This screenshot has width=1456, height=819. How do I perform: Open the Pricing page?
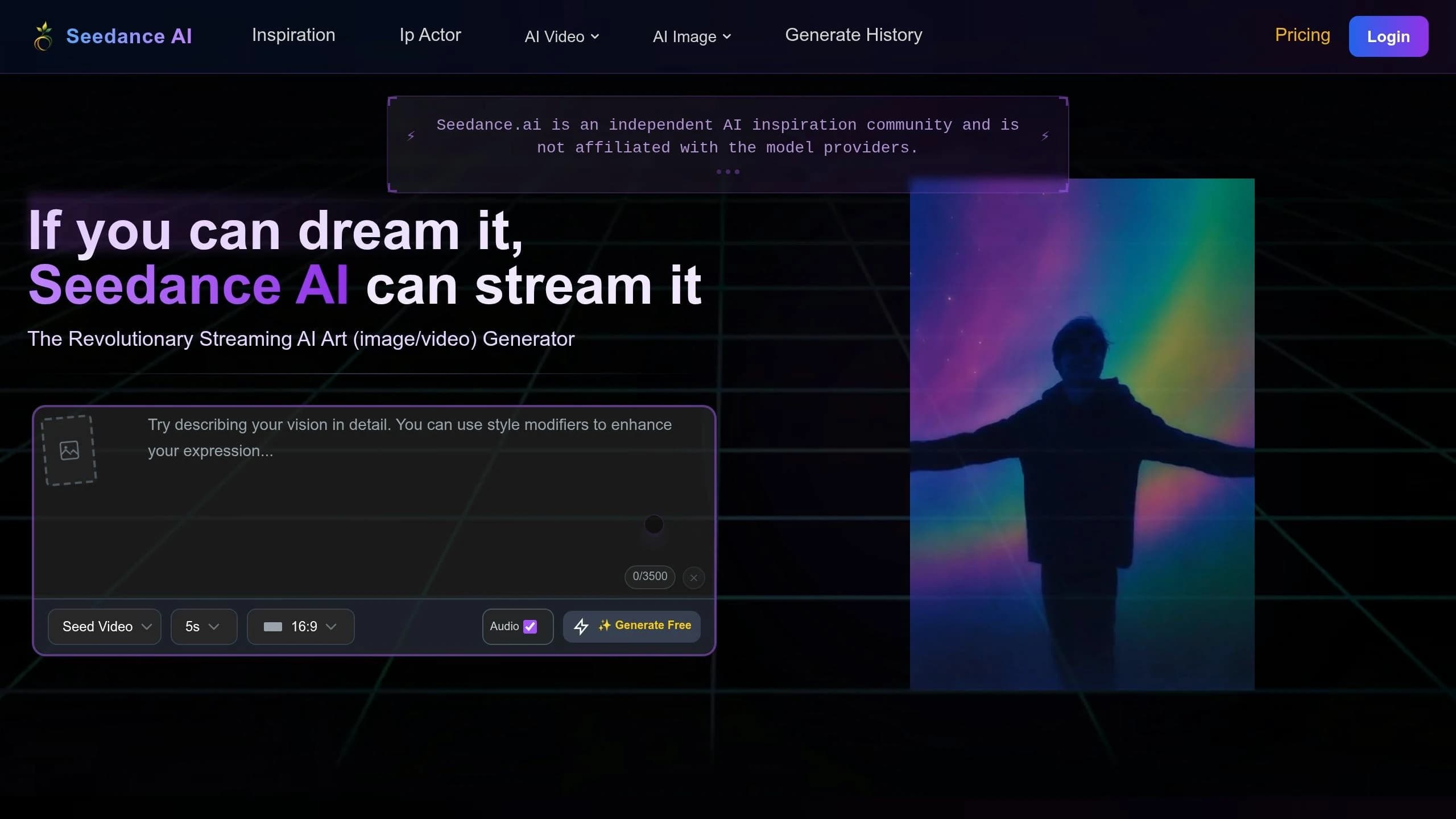click(1302, 35)
